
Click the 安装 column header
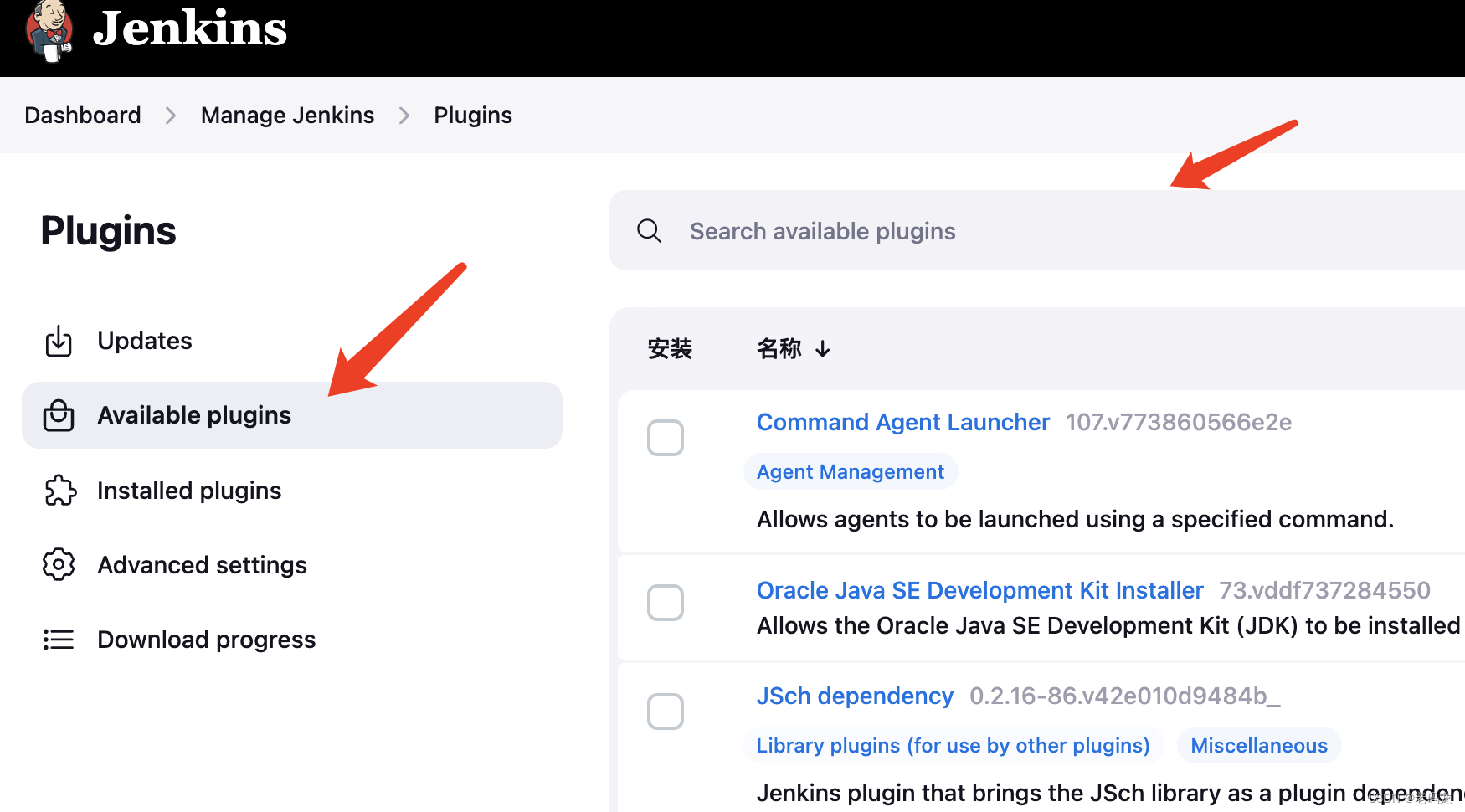tap(670, 349)
